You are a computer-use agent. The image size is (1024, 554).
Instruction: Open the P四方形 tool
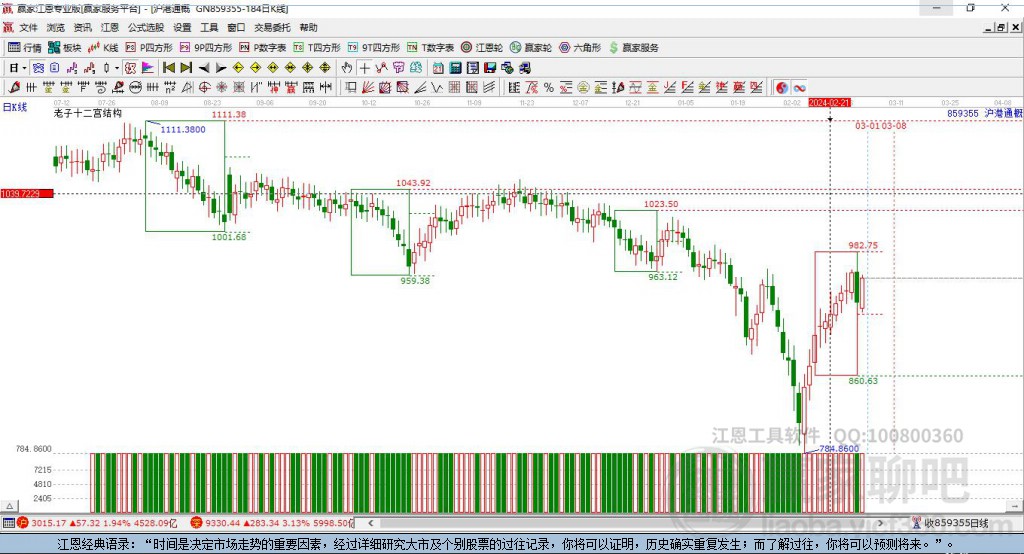(149, 48)
